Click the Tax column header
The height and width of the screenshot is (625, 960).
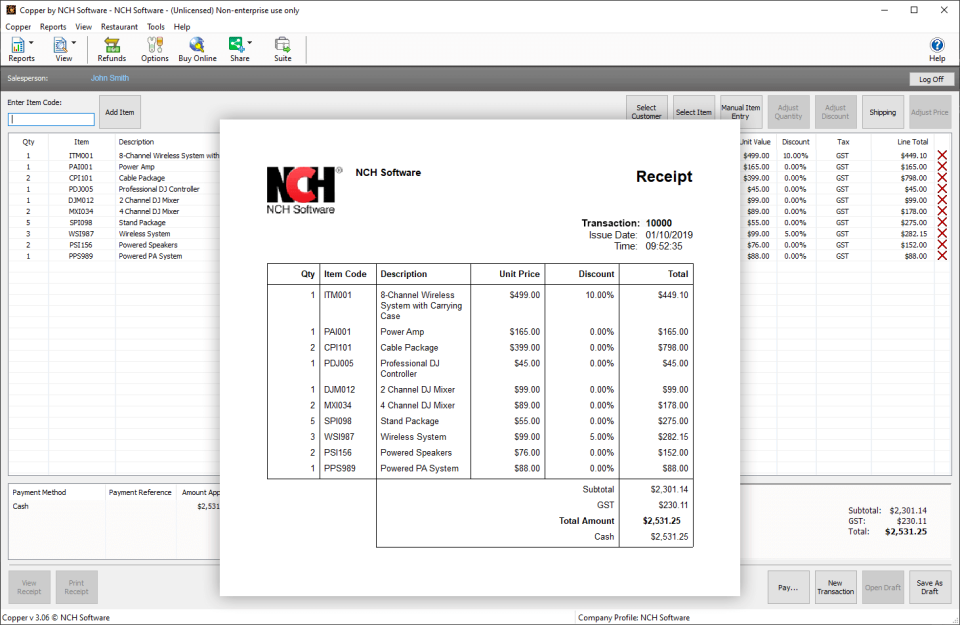click(843, 142)
